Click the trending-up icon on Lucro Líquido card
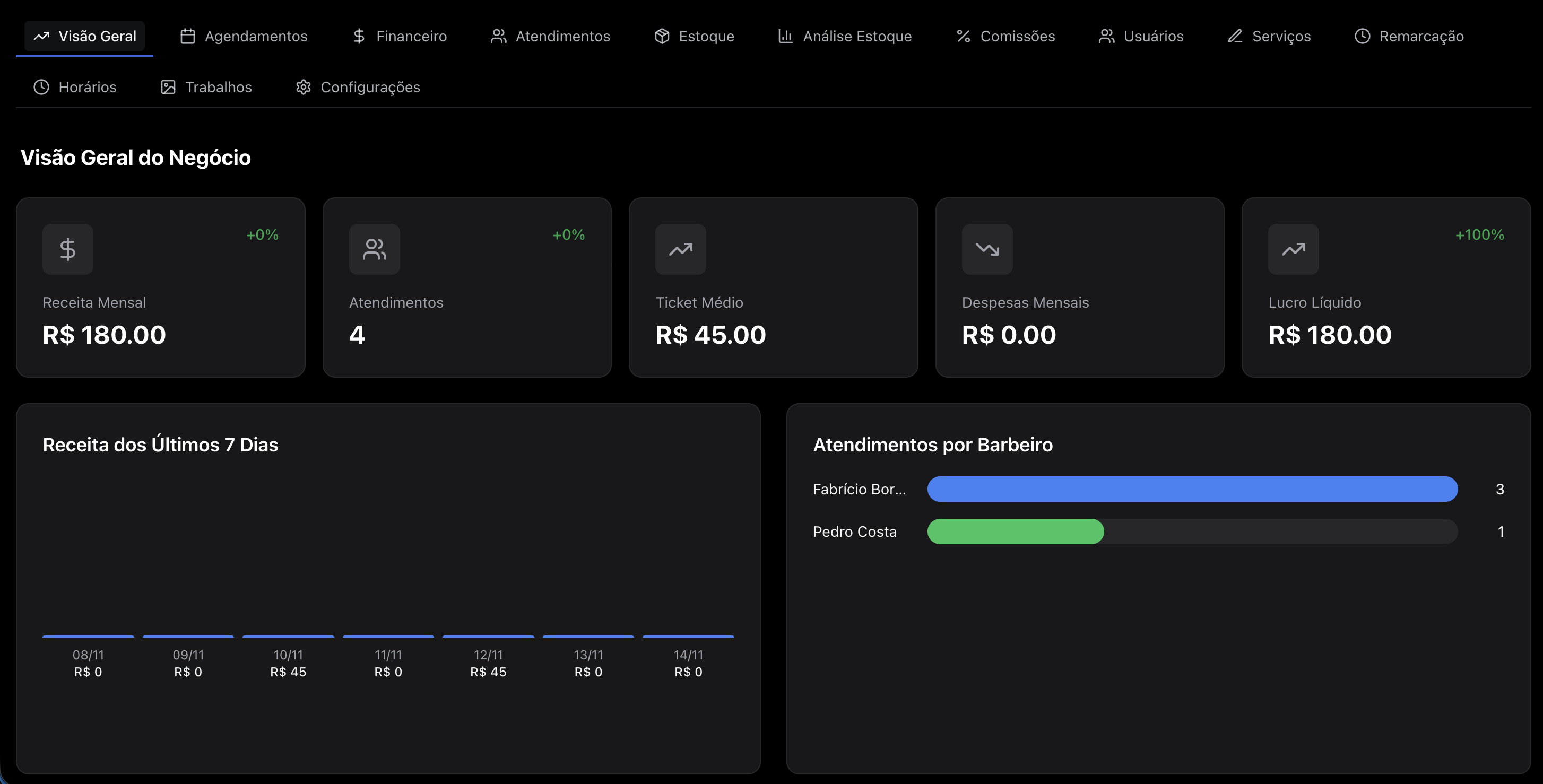Screen dimensions: 1543x784 point(1293,249)
